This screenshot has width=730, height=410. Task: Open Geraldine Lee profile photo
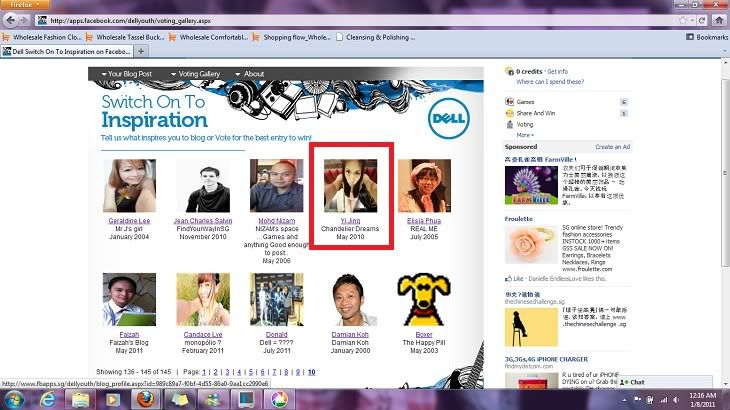tap(129, 186)
